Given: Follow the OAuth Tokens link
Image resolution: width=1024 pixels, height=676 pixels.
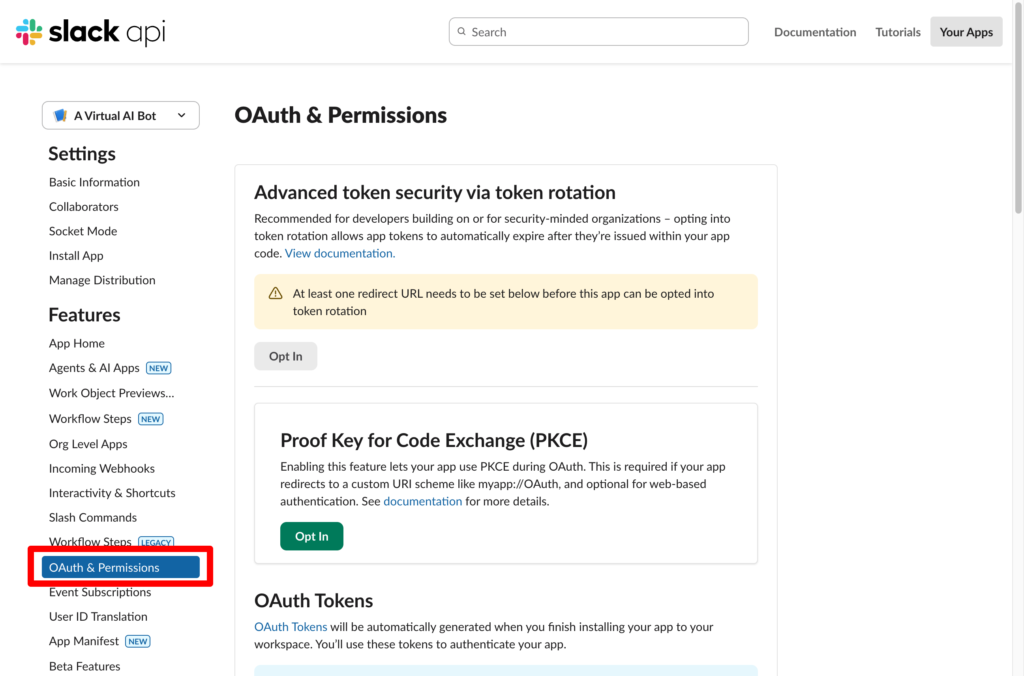Looking at the screenshot, I should point(290,628).
